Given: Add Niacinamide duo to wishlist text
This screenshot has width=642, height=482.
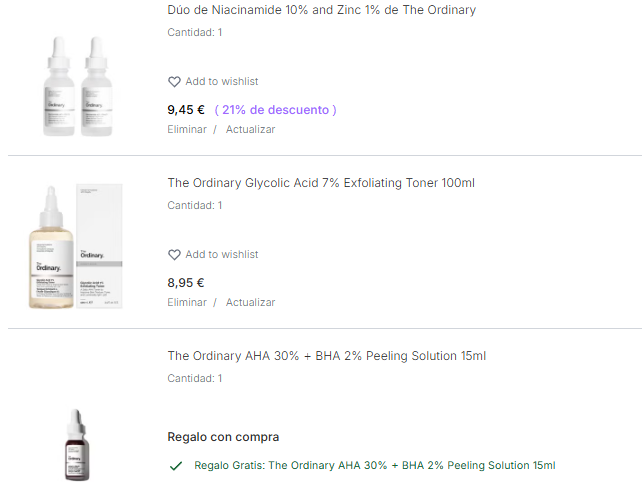Looking at the screenshot, I should click(x=222, y=81).
